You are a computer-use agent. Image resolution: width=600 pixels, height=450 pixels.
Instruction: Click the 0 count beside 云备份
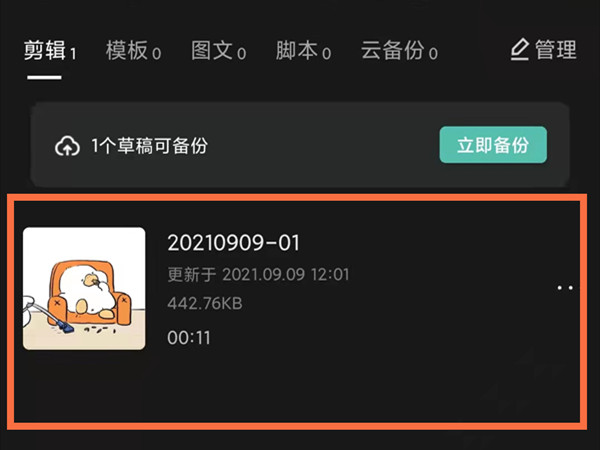[x=433, y=54]
